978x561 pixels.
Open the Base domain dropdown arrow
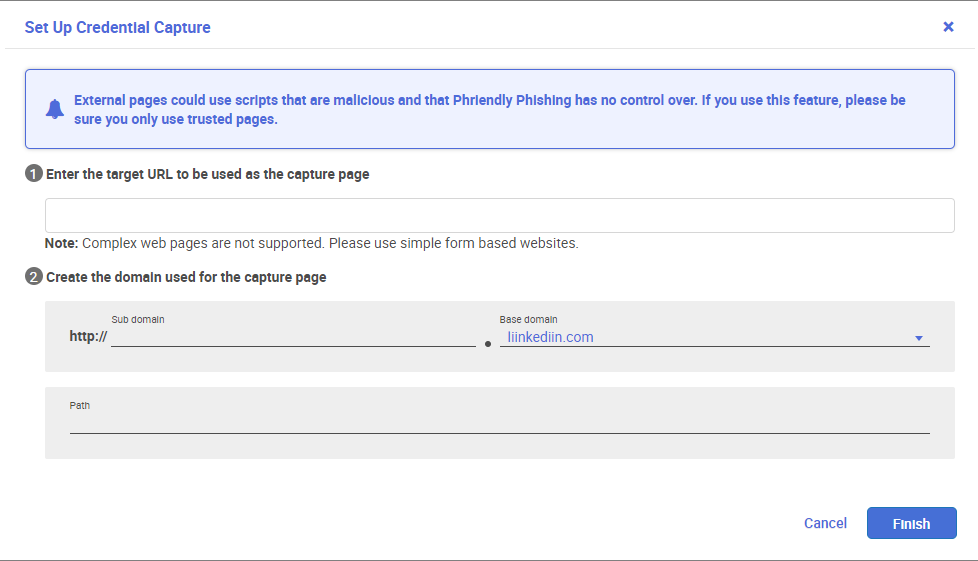[x=919, y=338]
